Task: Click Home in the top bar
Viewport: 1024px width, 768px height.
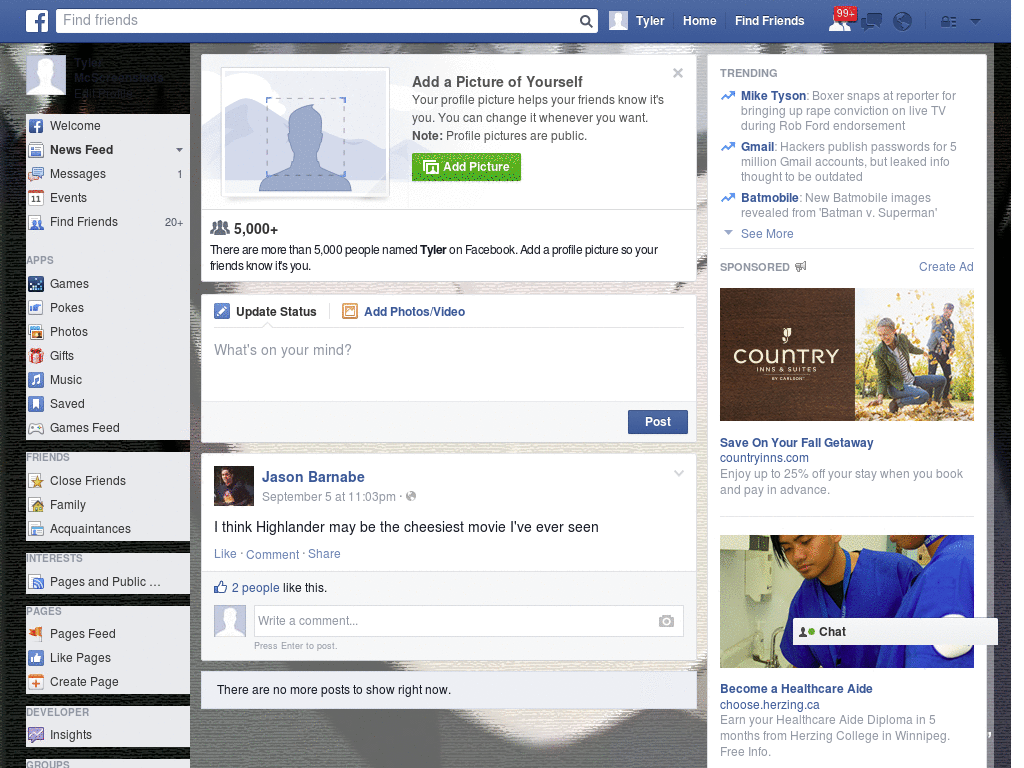Action: pos(699,21)
